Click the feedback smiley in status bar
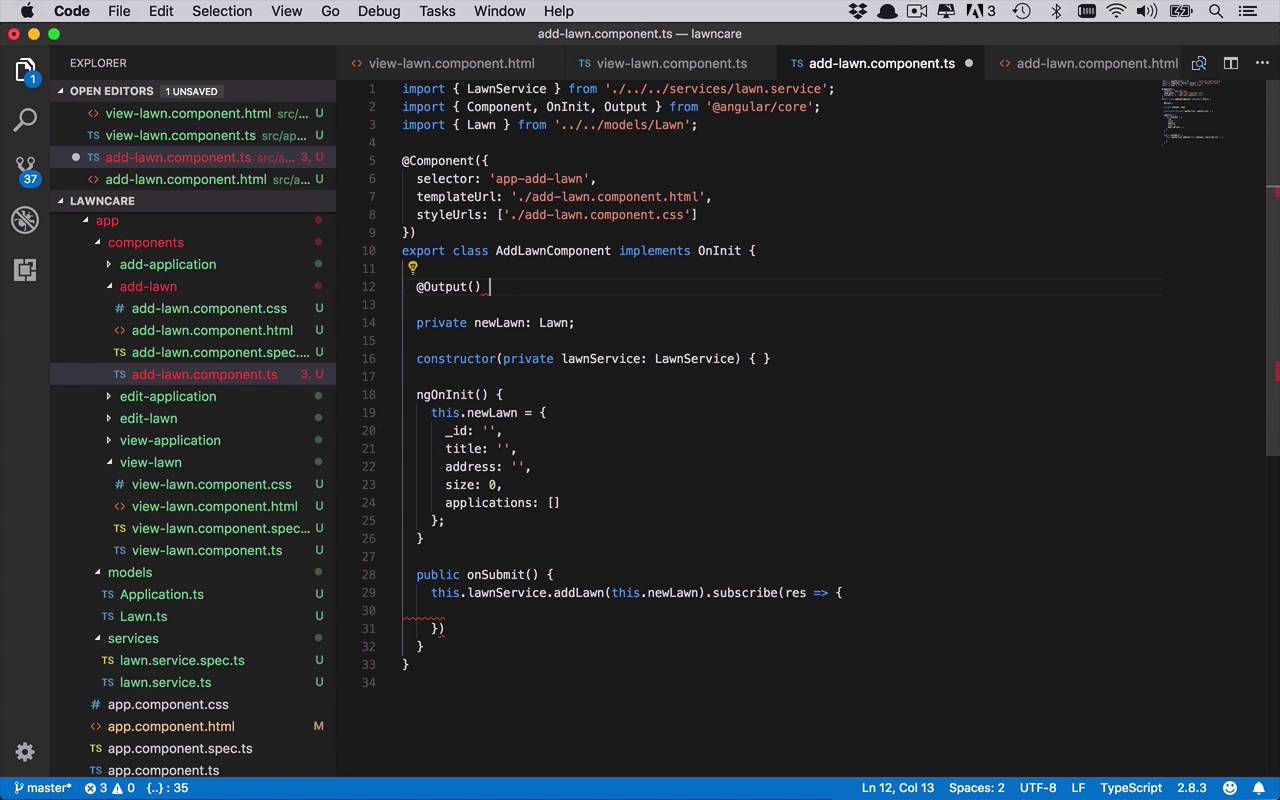The image size is (1280, 800). click(x=1230, y=788)
